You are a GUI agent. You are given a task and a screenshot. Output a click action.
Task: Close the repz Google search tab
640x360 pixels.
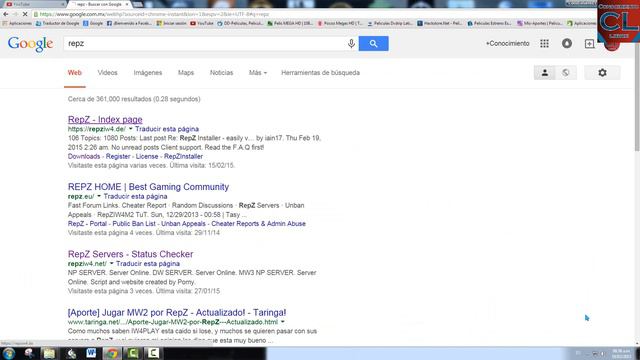(127, 4)
